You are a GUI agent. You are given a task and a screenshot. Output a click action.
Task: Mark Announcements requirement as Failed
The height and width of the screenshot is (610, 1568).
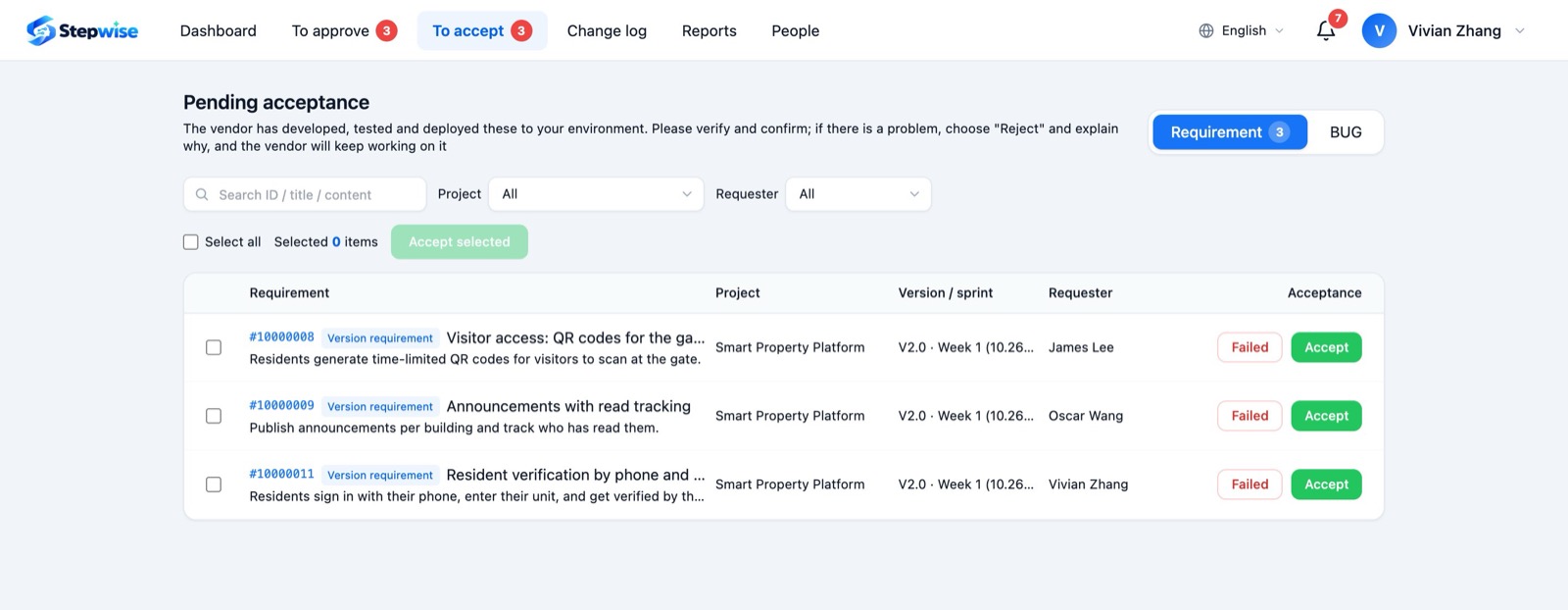tap(1249, 416)
